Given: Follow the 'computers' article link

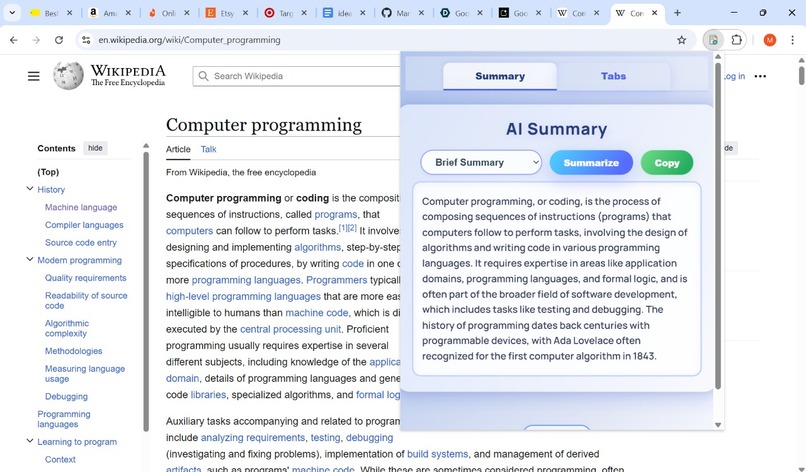Looking at the screenshot, I should pyautogui.click(x=189, y=230).
